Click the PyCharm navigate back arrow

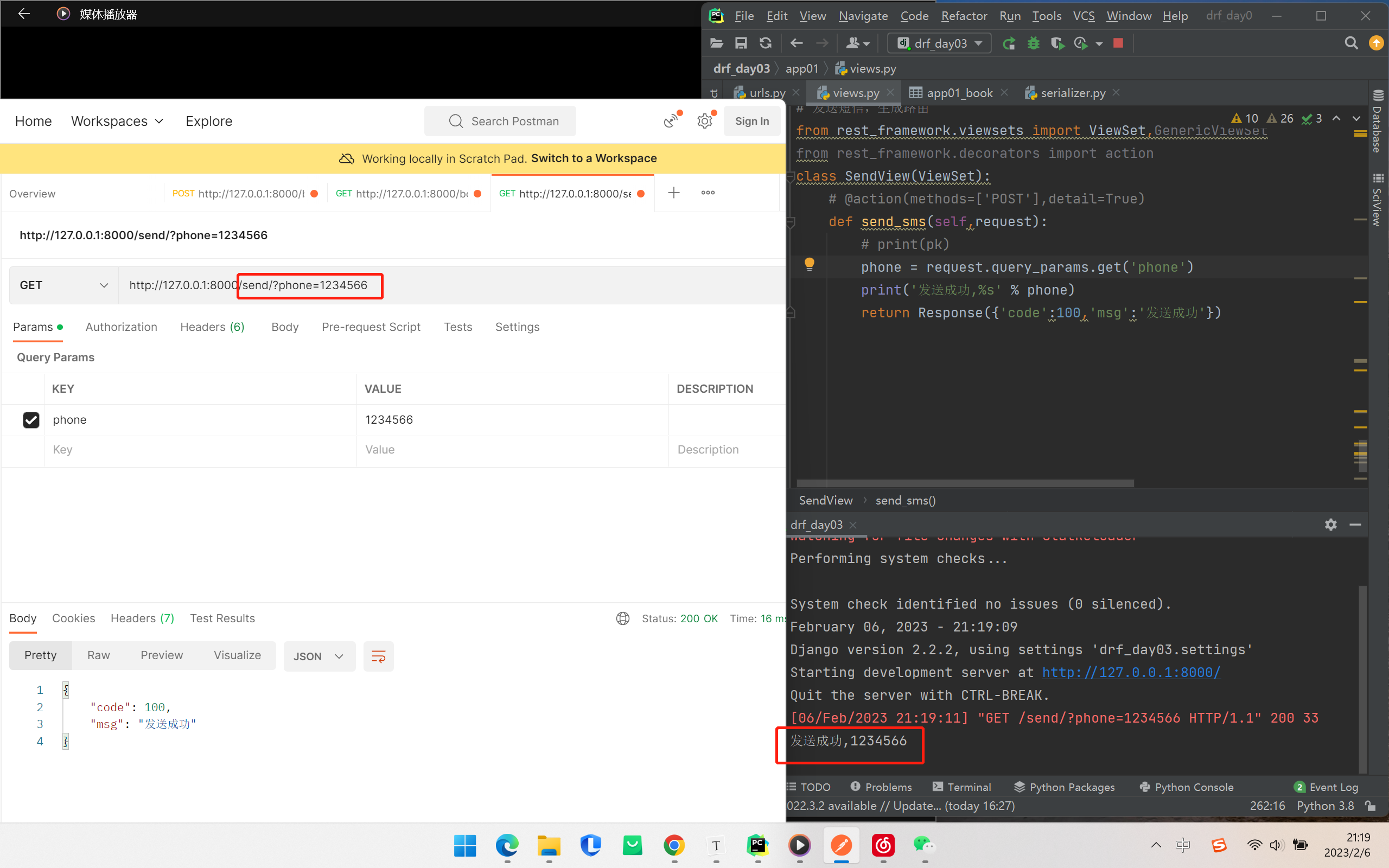click(x=797, y=43)
